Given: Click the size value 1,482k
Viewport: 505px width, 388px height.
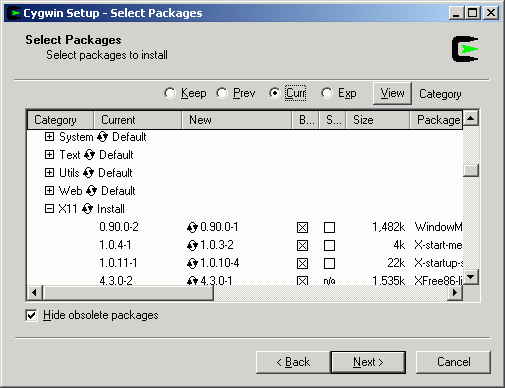Looking at the screenshot, I should coord(388,227).
